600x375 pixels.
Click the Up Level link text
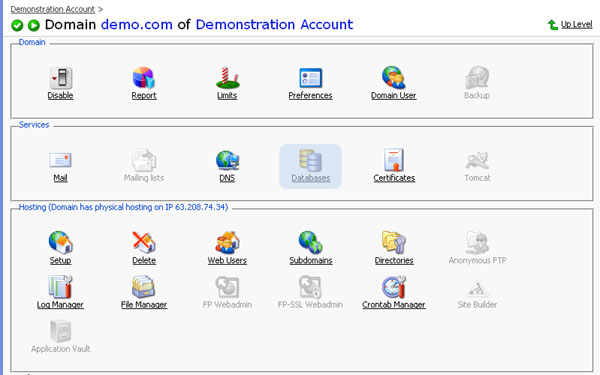click(576, 24)
